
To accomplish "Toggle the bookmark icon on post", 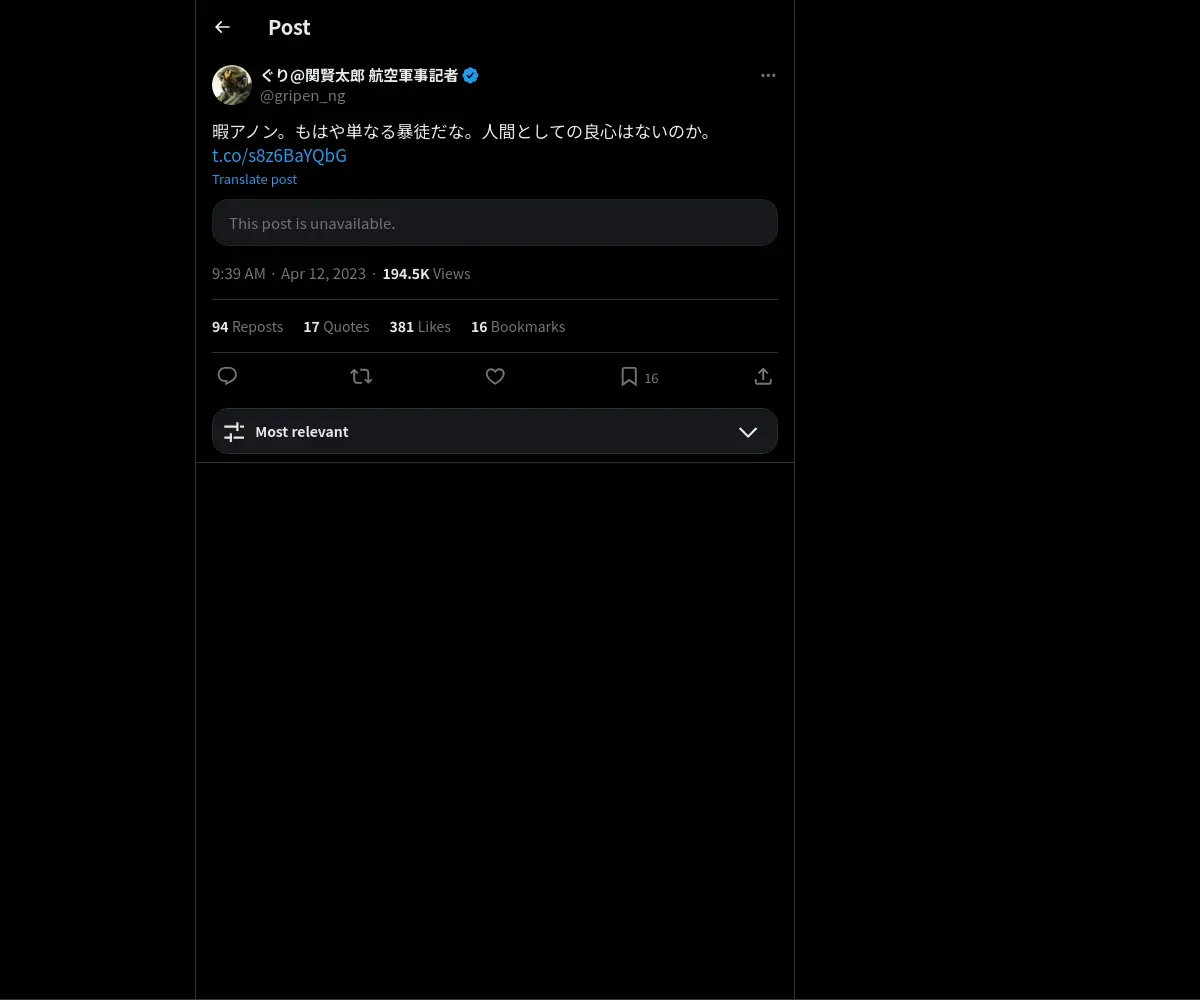I will click(x=629, y=376).
